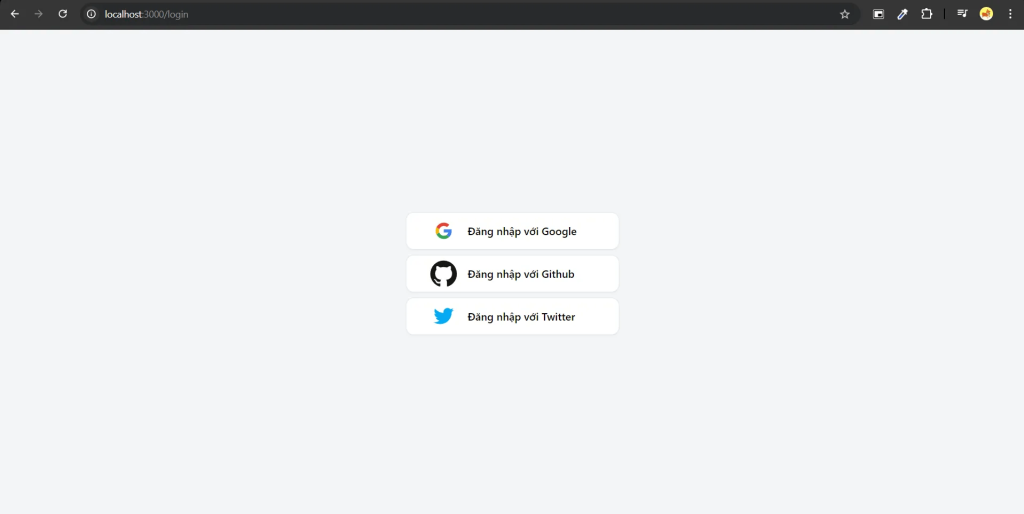
Task: Click blank space right of Google label
Action: click(x=598, y=231)
